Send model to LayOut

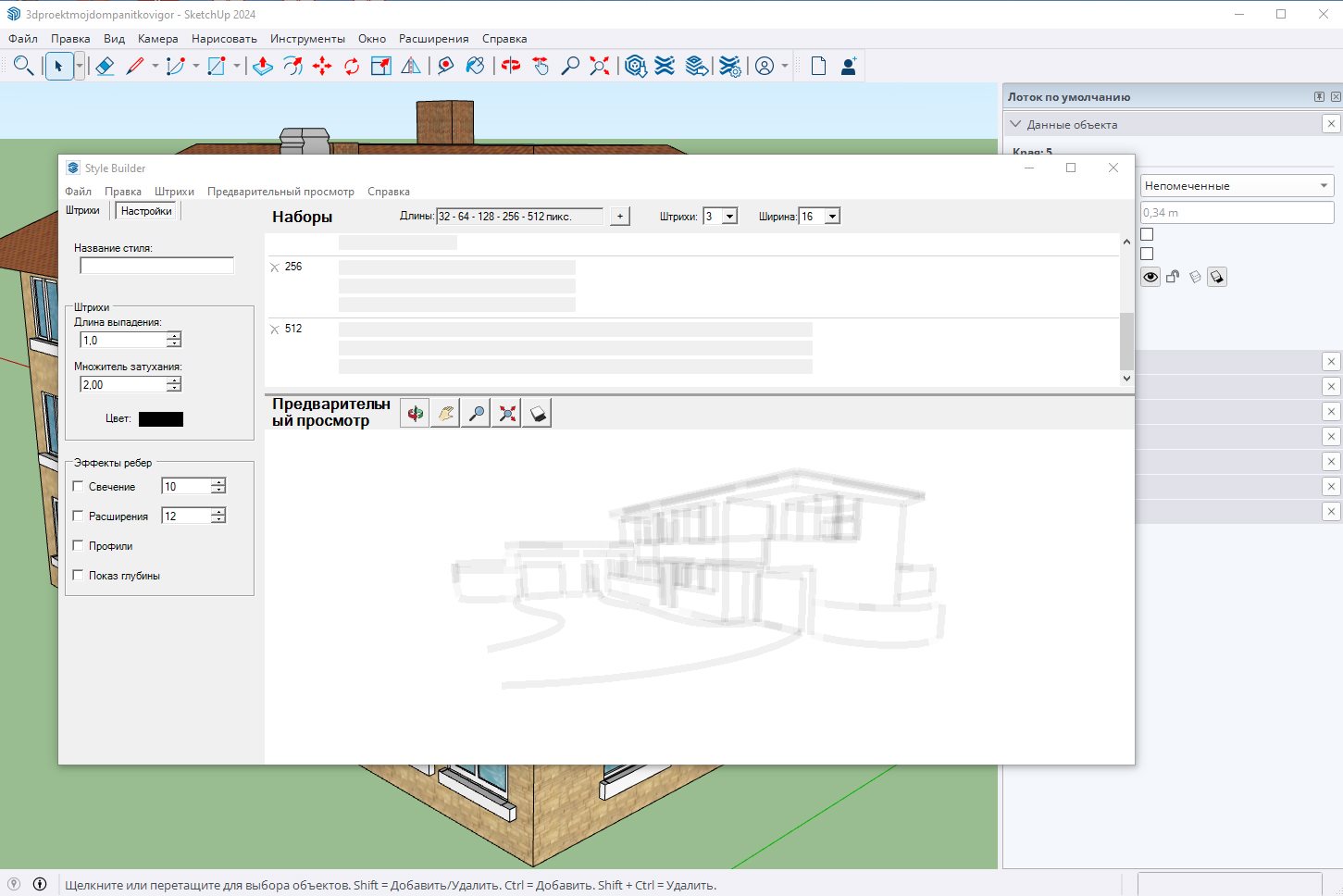coord(697,66)
